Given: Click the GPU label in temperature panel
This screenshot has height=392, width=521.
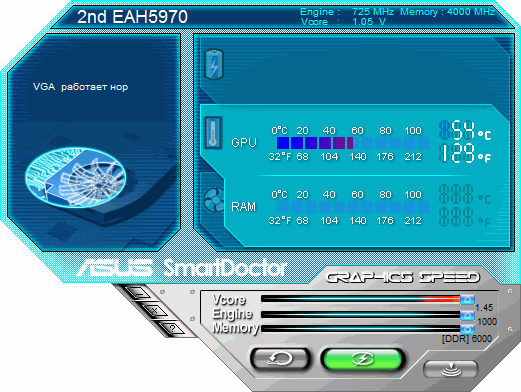Looking at the screenshot, I should click(244, 143).
